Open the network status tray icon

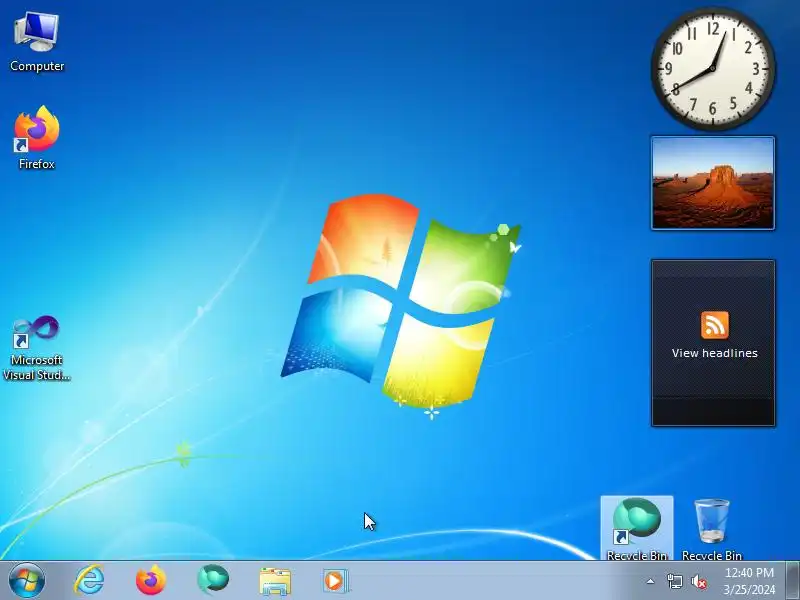(674, 581)
